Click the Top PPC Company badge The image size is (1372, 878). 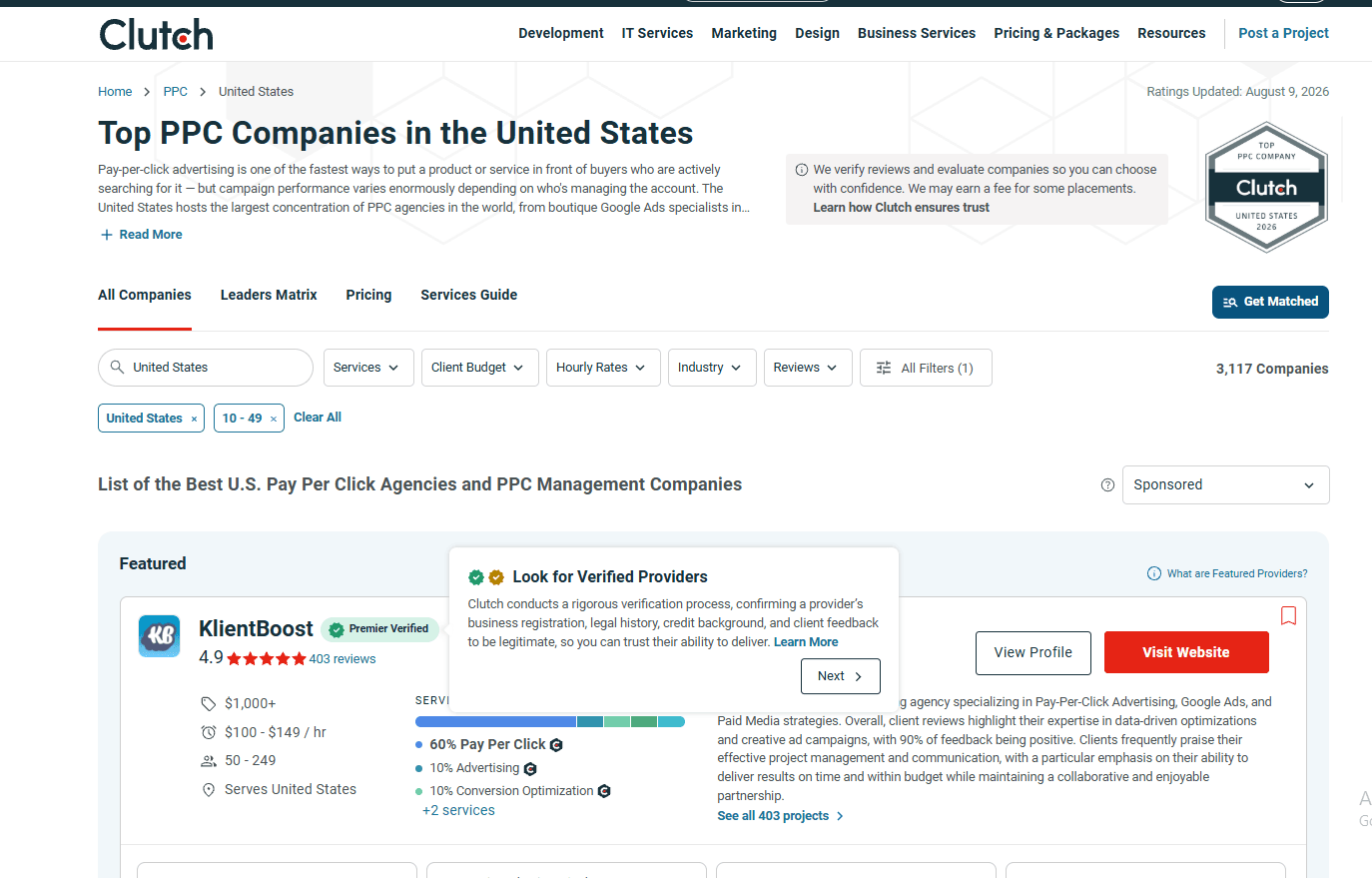pyautogui.click(x=1266, y=187)
